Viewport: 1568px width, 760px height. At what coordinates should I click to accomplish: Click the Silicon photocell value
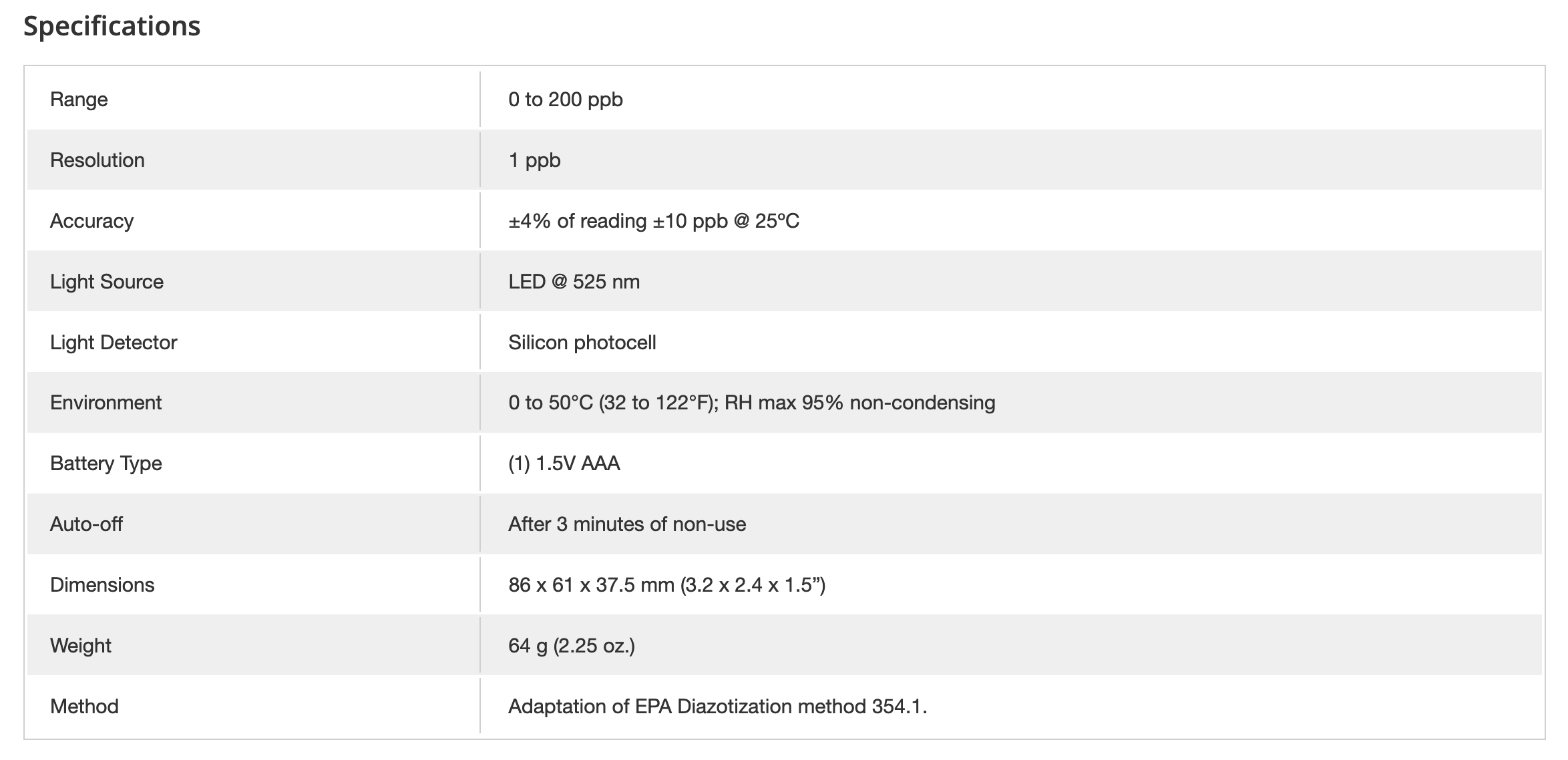click(582, 343)
